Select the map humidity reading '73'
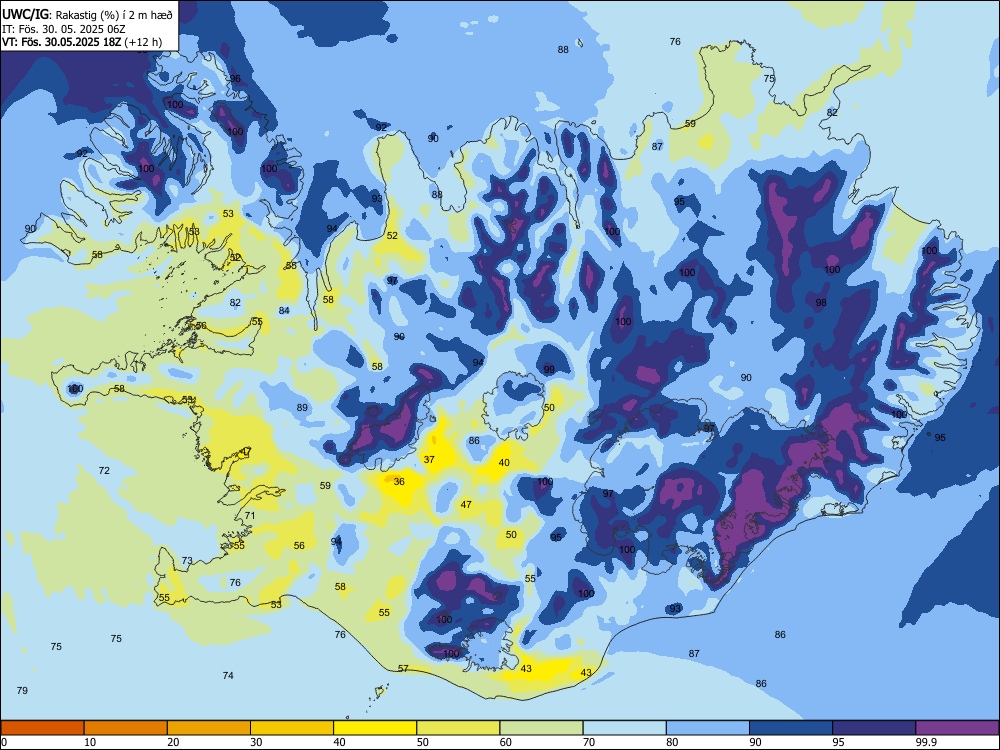This screenshot has height=750, width=1000. pos(187,561)
